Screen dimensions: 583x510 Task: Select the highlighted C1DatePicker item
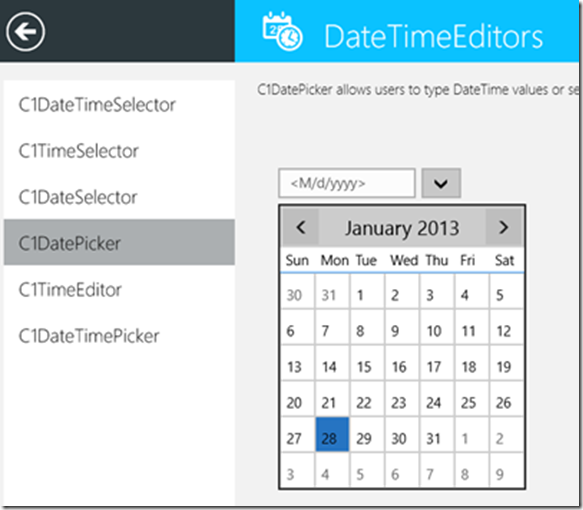[x=119, y=243]
